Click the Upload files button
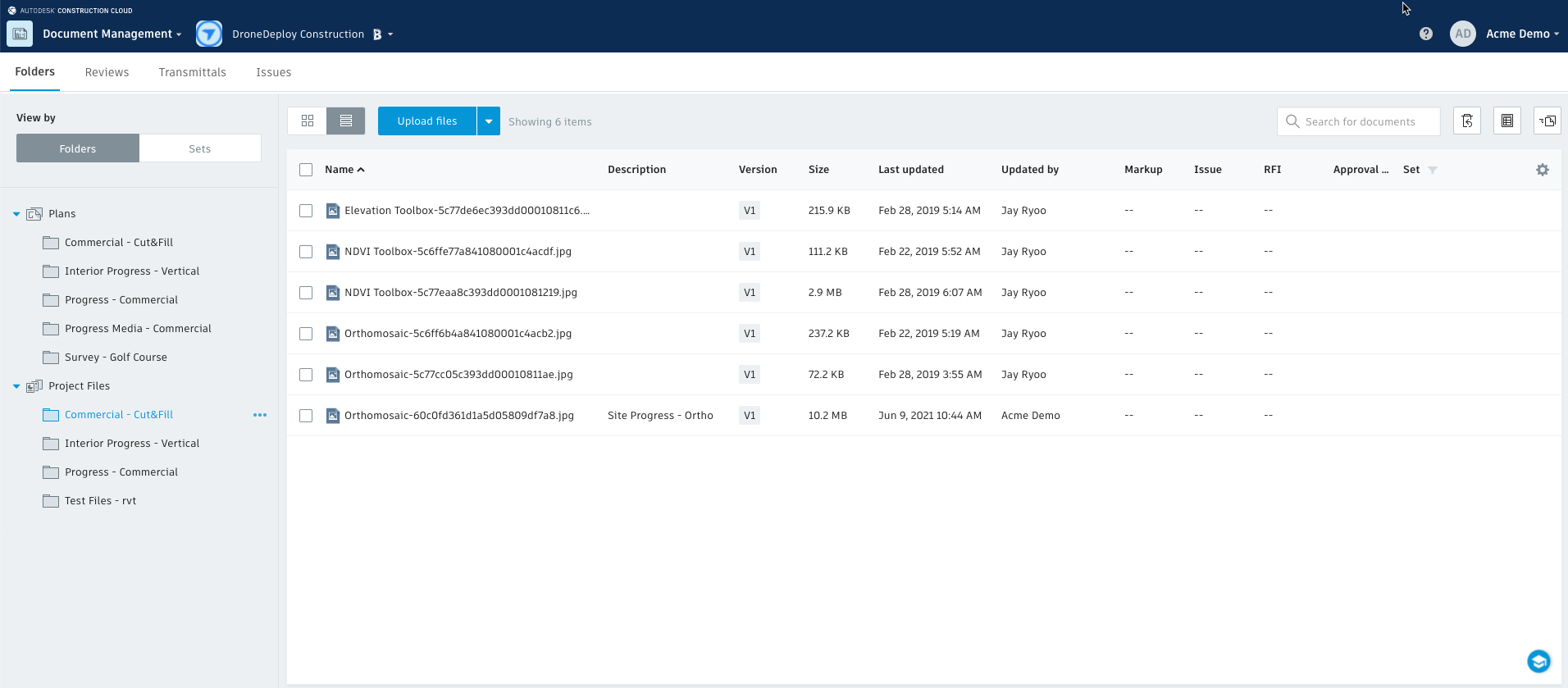Image resolution: width=1568 pixels, height=688 pixels. pyautogui.click(x=426, y=121)
